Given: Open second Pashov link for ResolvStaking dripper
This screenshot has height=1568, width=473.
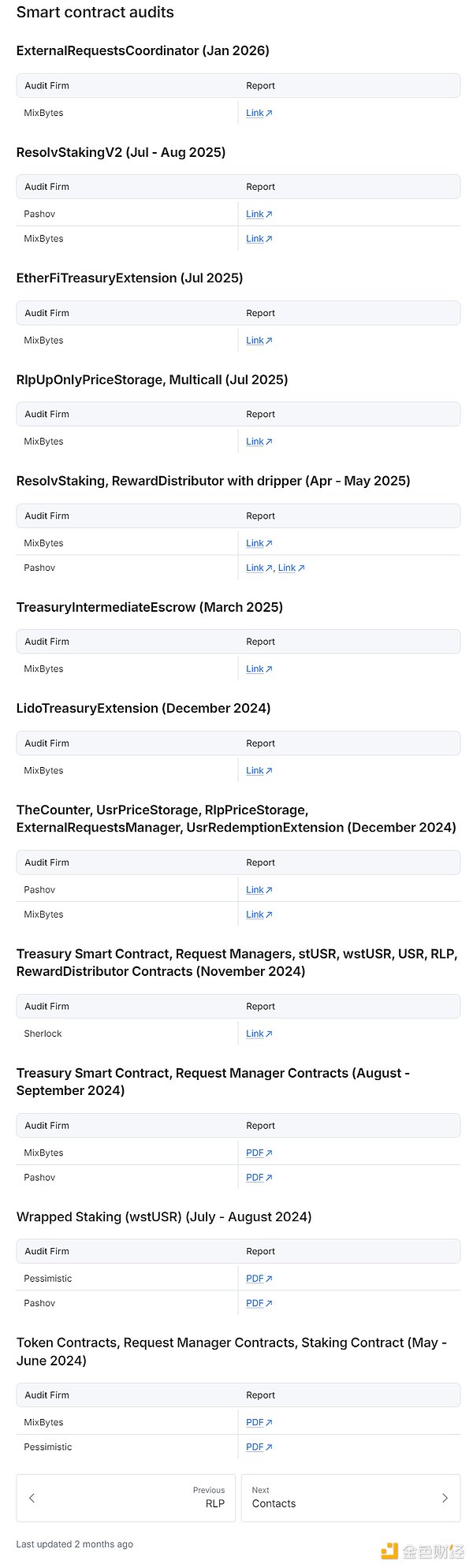Looking at the screenshot, I should tap(287, 568).
